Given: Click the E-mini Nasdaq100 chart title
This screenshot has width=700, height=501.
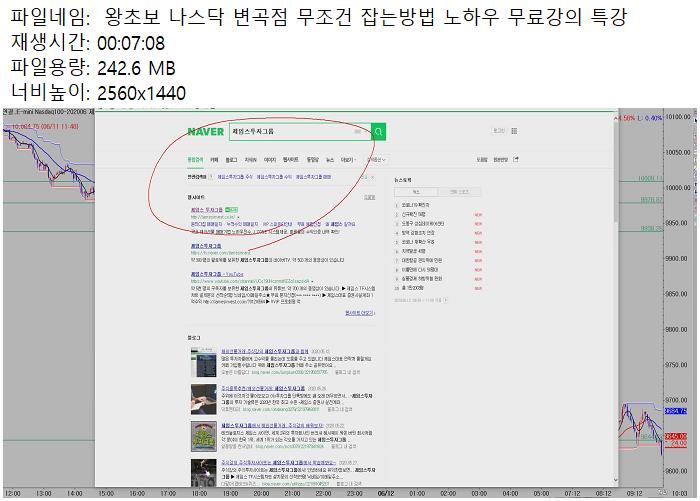Looking at the screenshot, I should (x=48, y=112).
